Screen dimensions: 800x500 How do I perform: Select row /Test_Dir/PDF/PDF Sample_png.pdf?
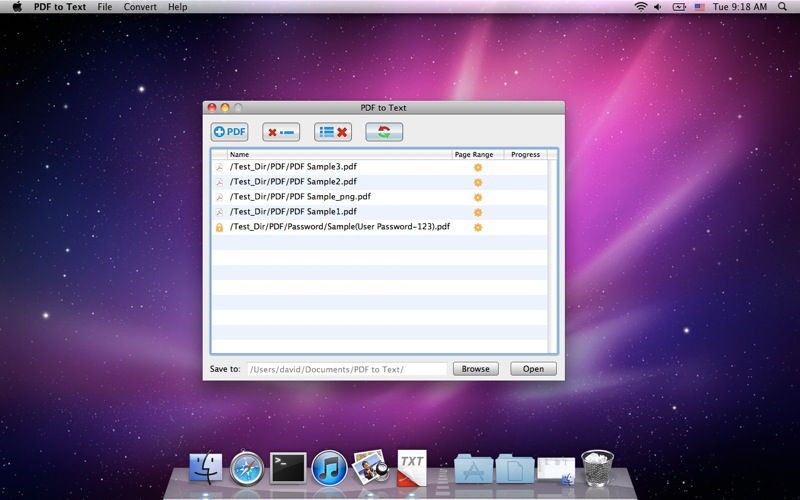380,197
